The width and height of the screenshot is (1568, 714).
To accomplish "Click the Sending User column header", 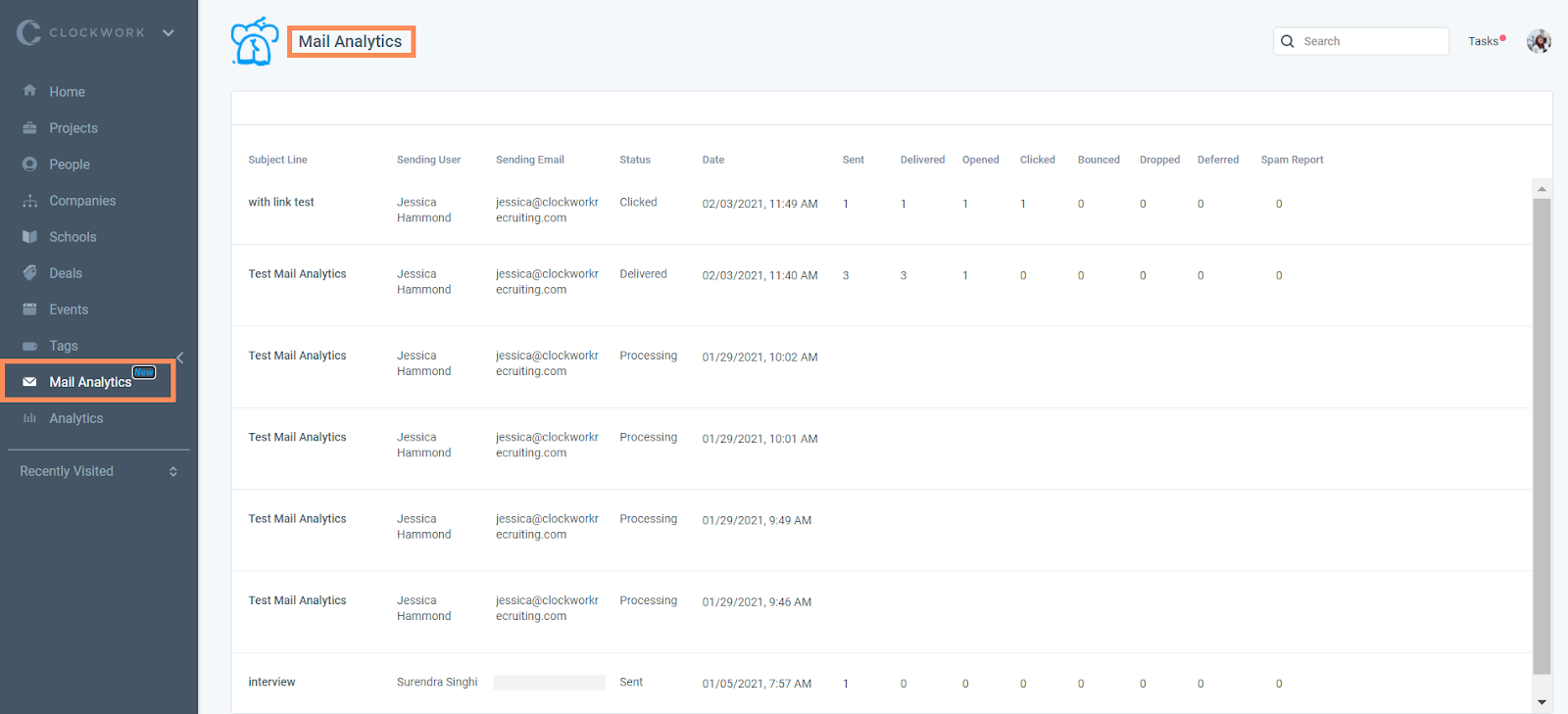I will [428, 160].
